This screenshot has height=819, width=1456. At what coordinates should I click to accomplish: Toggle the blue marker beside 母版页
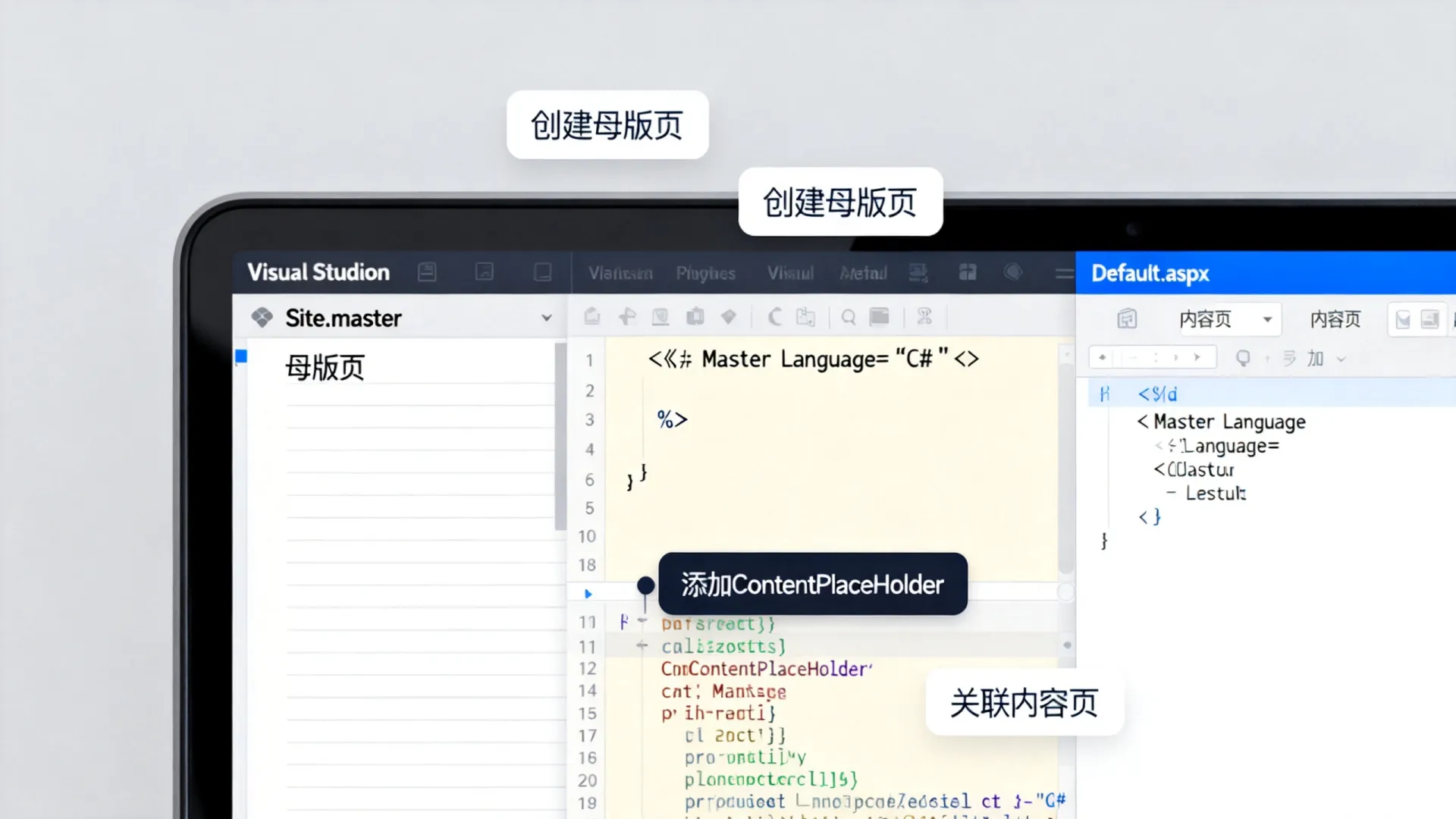pyautogui.click(x=241, y=356)
